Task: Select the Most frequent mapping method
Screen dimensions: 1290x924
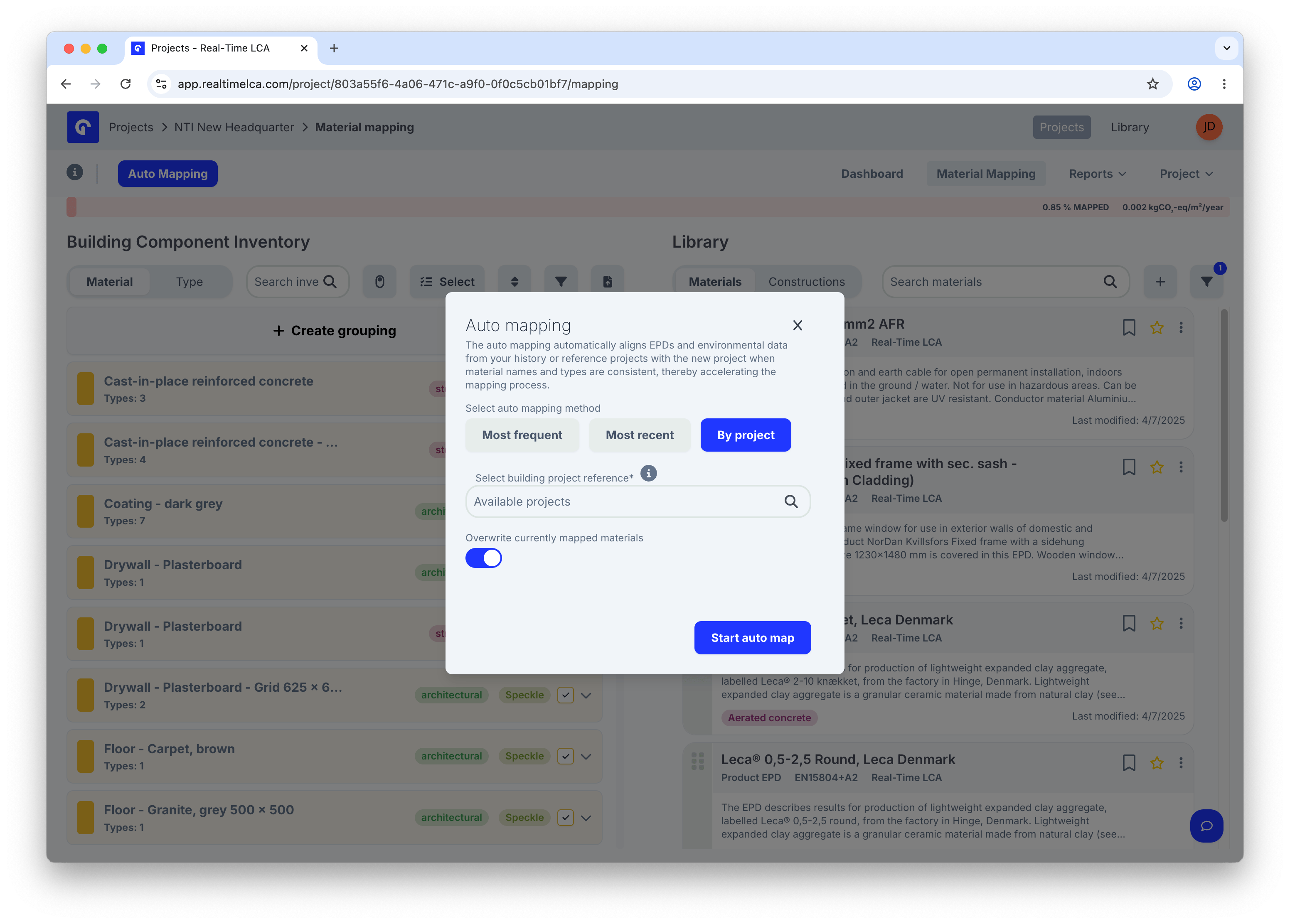Action: [x=522, y=435]
